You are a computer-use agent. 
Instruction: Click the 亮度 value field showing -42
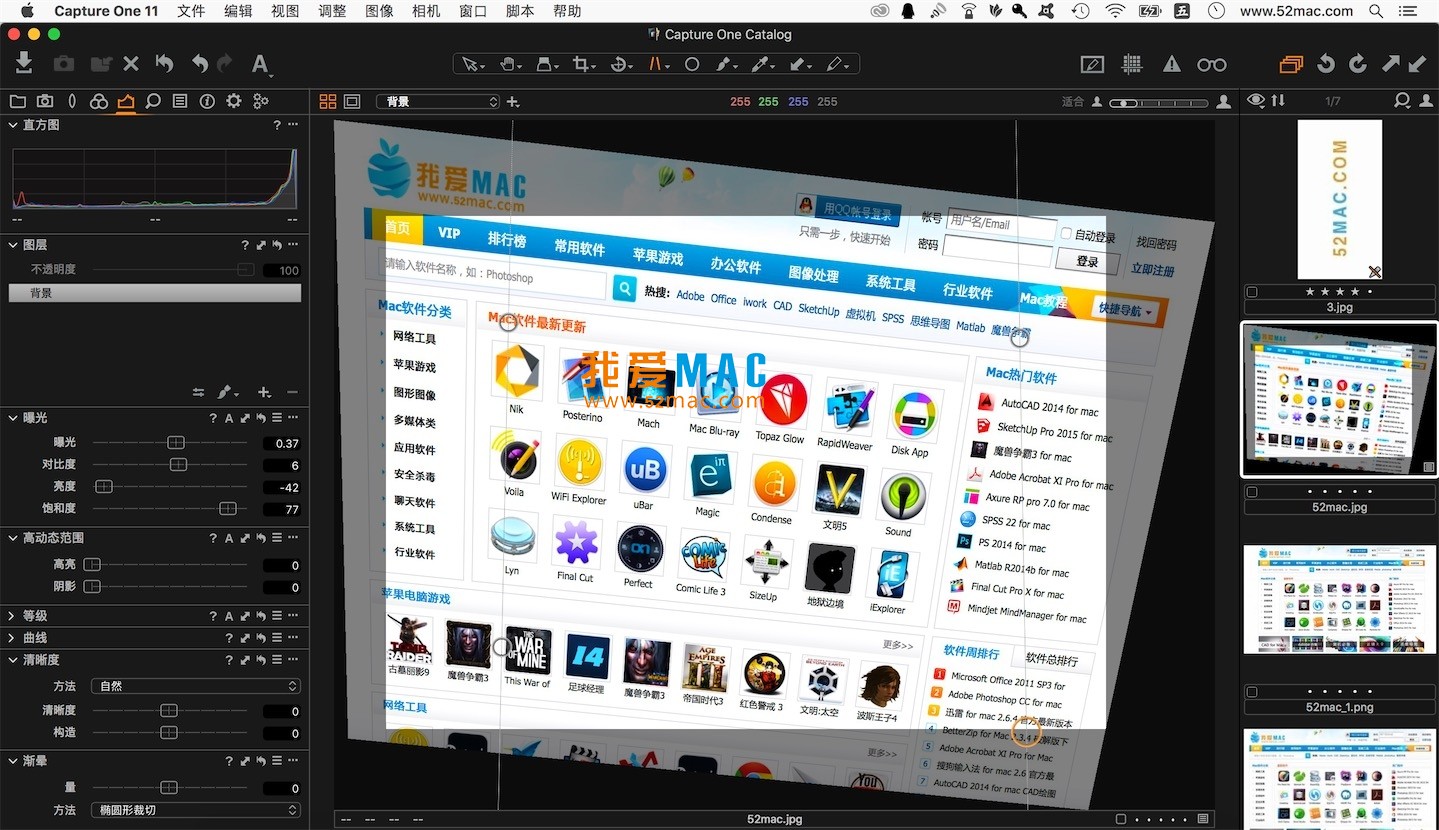[283, 488]
